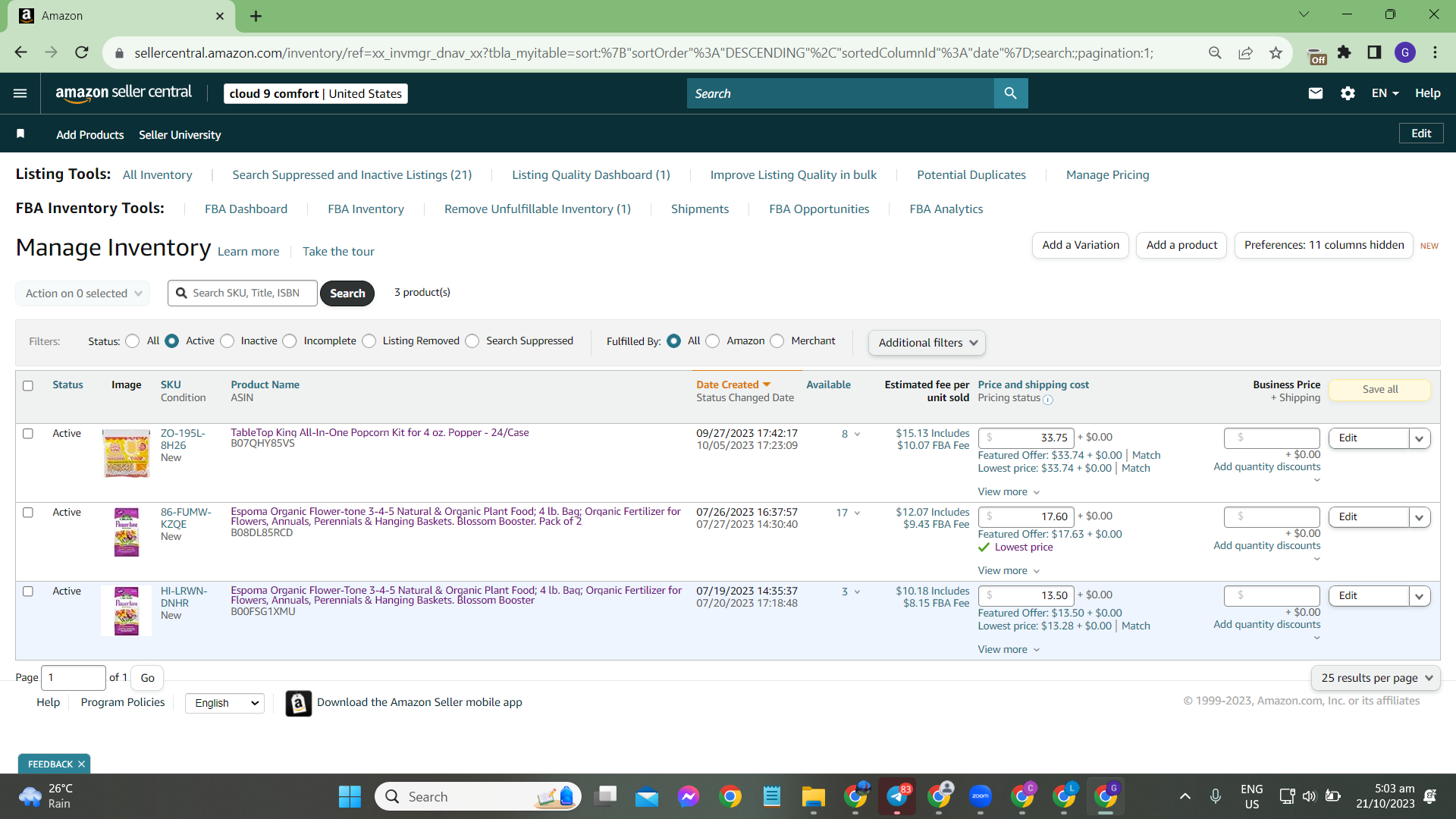
Task: Click the pricing status info icon
Action: 1048,400
